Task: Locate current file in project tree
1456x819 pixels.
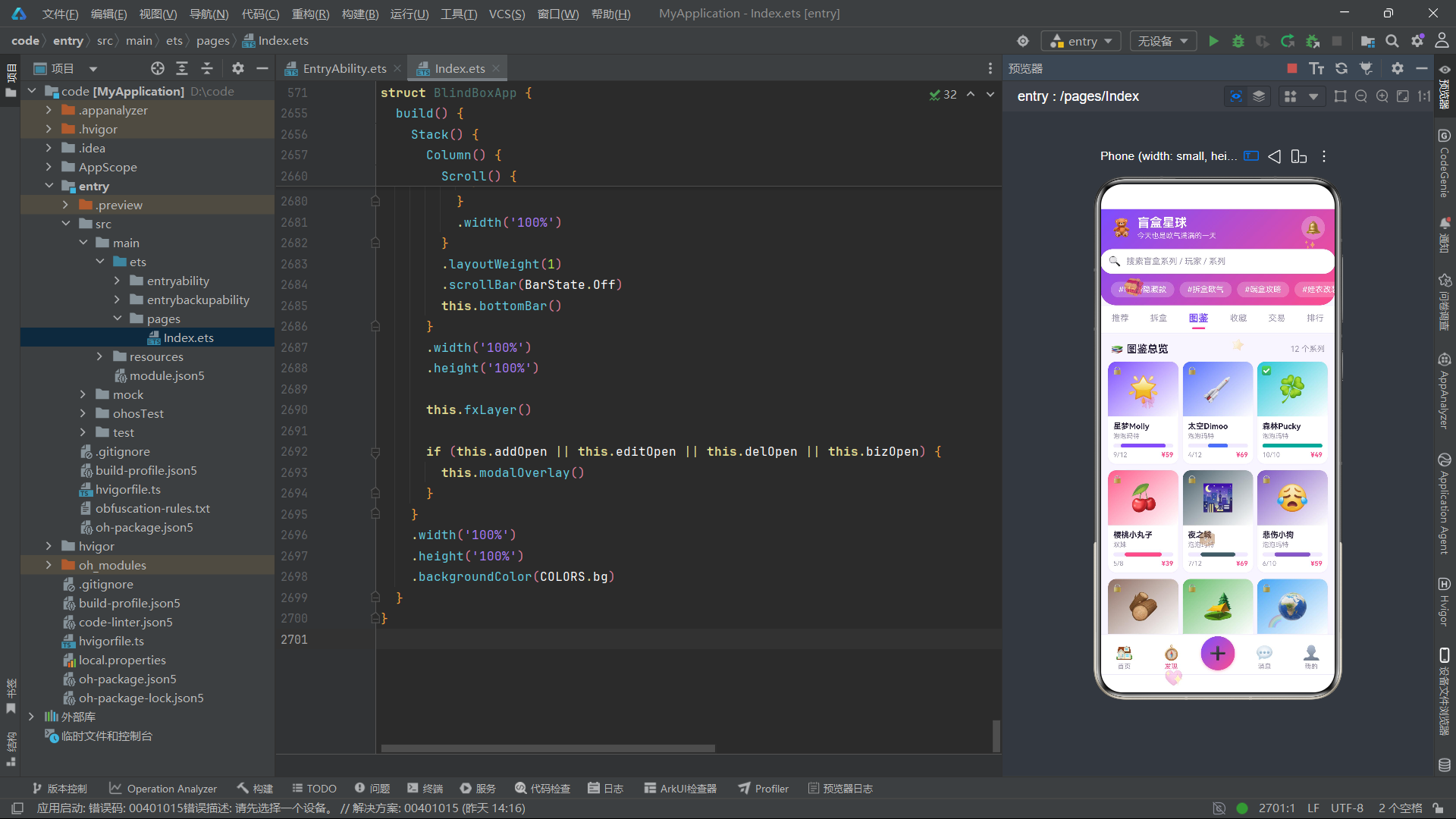Action: [158, 68]
